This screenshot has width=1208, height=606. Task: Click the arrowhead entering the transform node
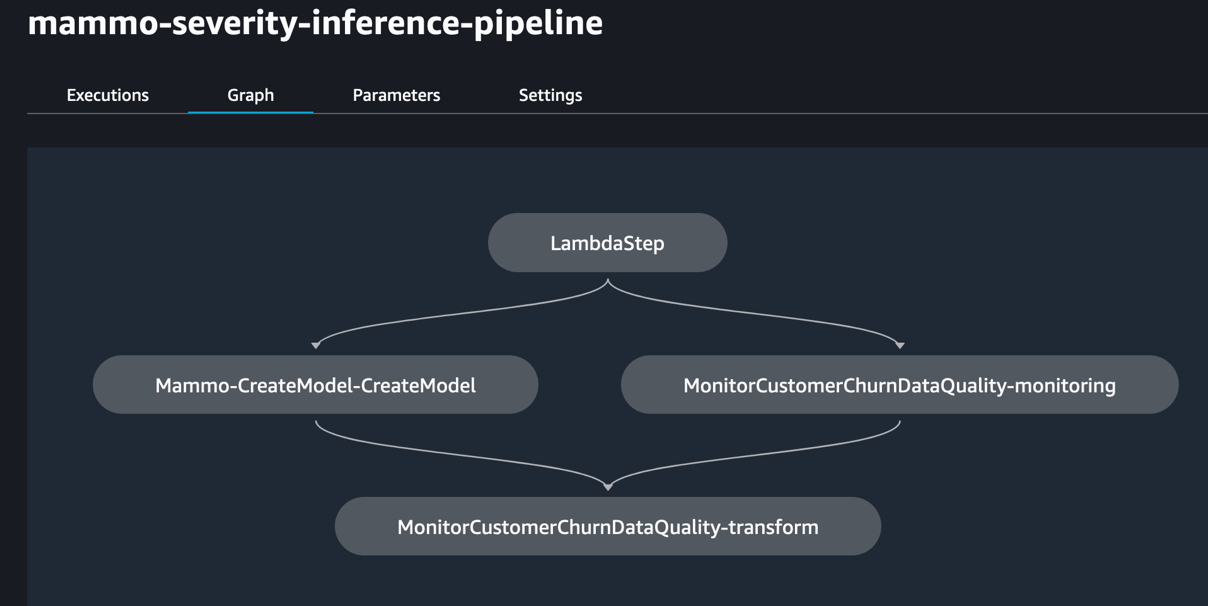(x=608, y=487)
